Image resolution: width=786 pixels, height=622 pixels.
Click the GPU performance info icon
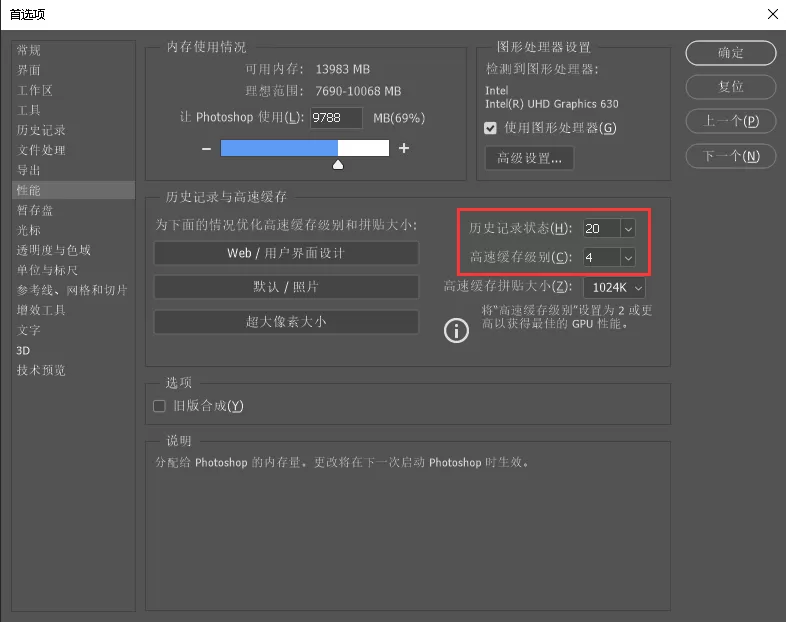(456, 331)
